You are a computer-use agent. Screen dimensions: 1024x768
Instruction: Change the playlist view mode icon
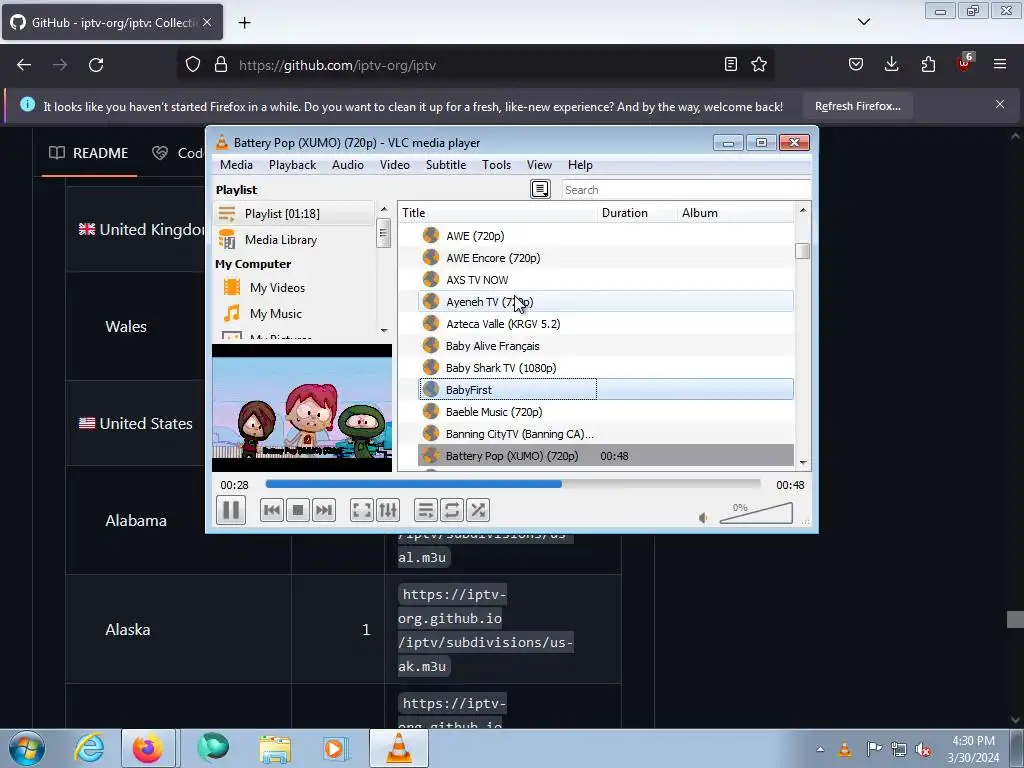click(540, 189)
